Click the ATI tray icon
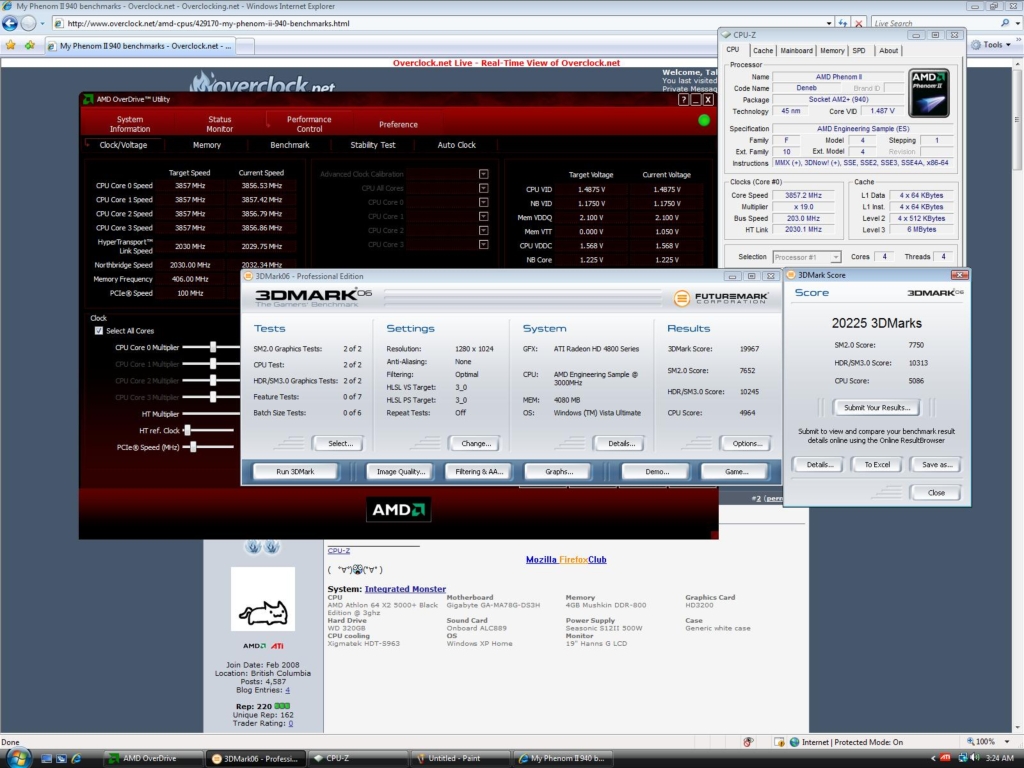Viewport: 1024px width, 768px height. point(945,758)
